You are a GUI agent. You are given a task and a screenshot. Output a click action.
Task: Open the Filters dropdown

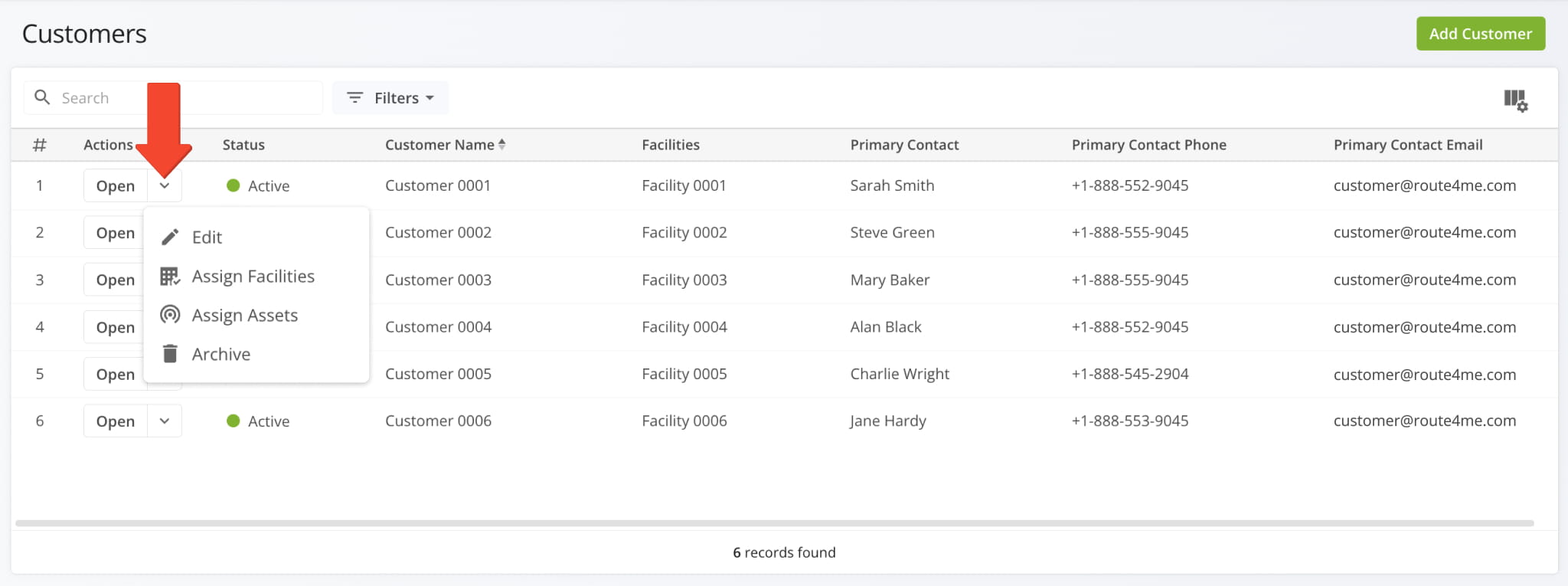coord(390,97)
